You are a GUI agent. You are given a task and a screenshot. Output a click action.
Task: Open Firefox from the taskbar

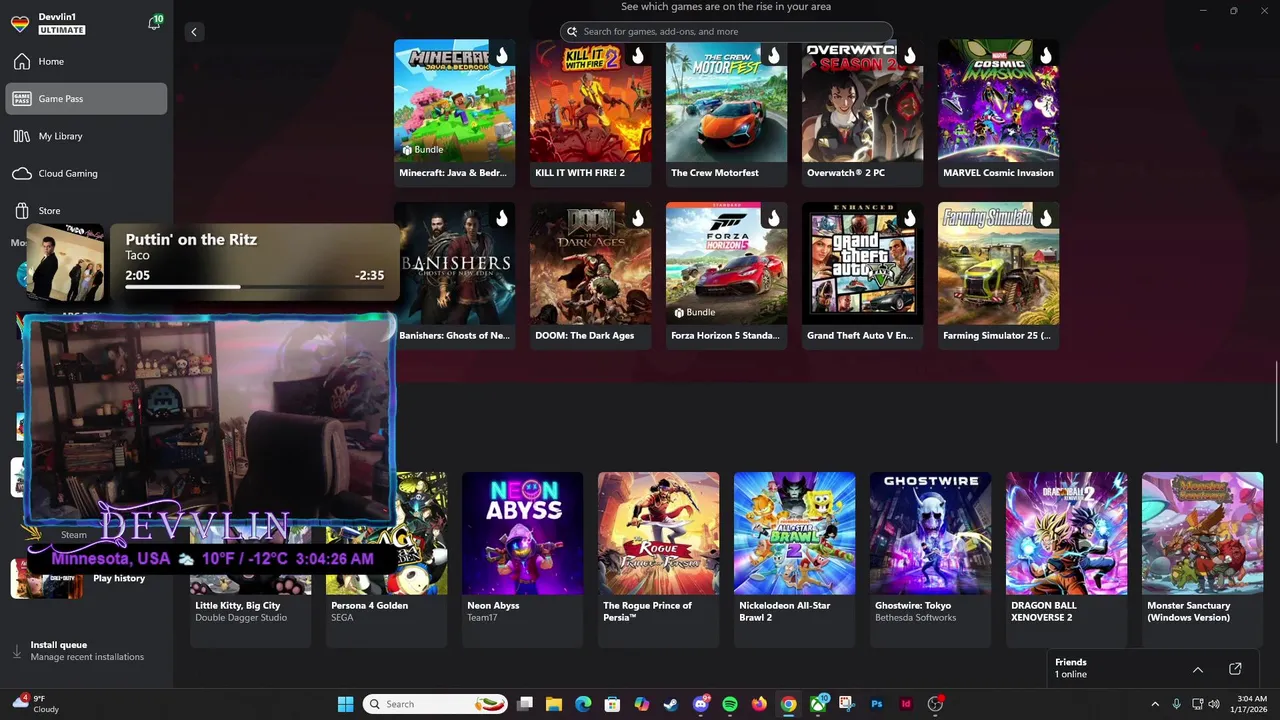tap(759, 704)
